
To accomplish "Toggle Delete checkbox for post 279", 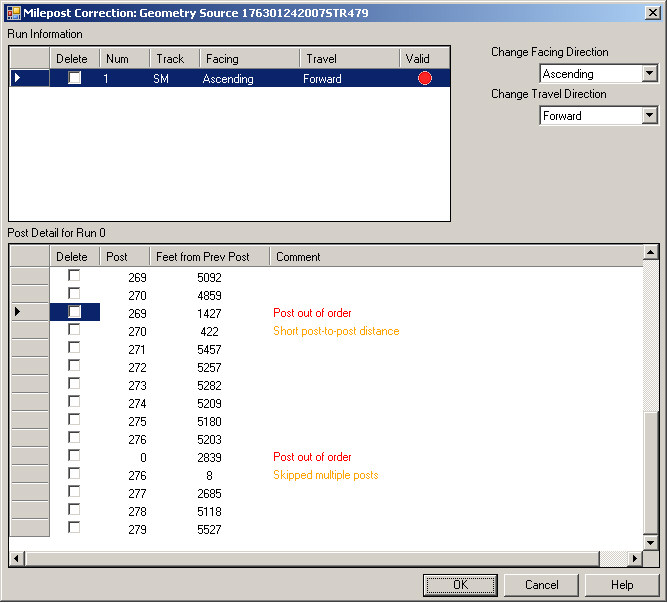I will point(74,529).
